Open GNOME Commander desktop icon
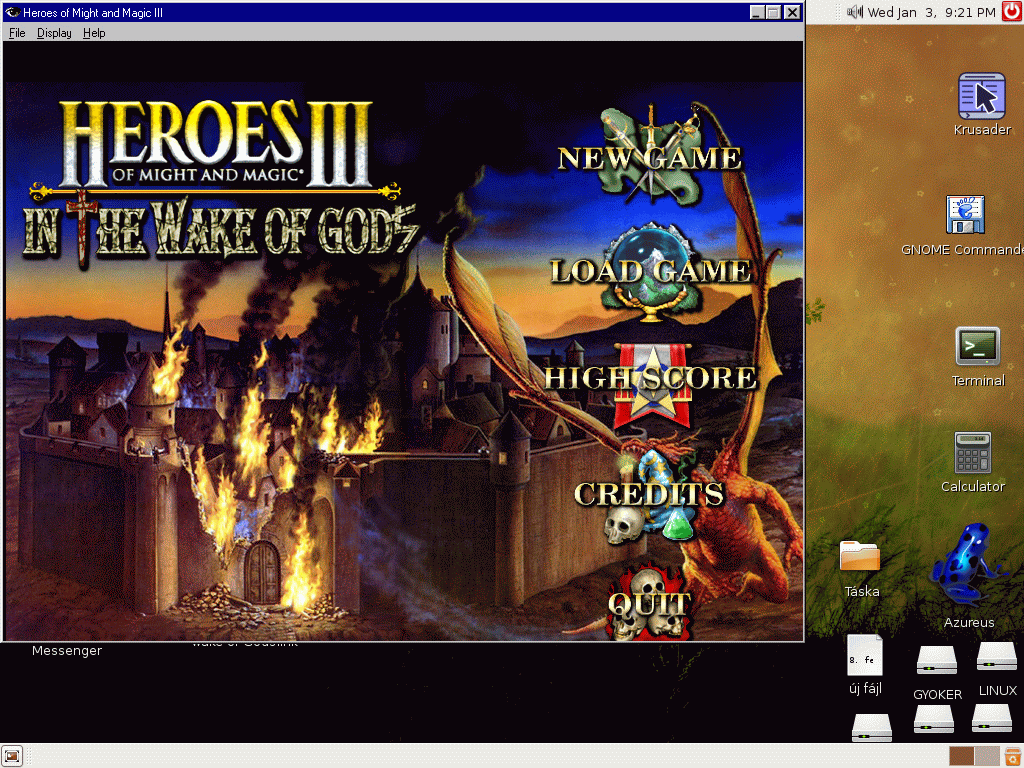 pos(965,216)
